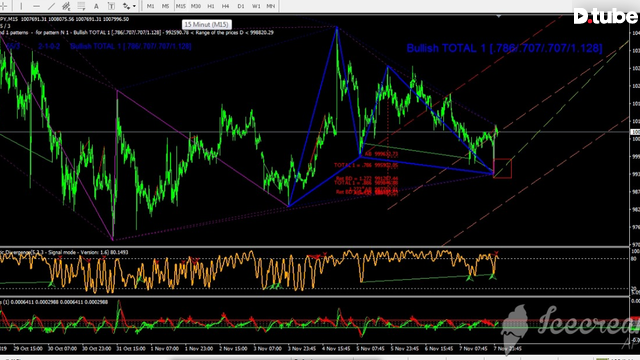Select the crosshair cursor tool
This screenshot has width=640, height=360.
click(3, 6)
